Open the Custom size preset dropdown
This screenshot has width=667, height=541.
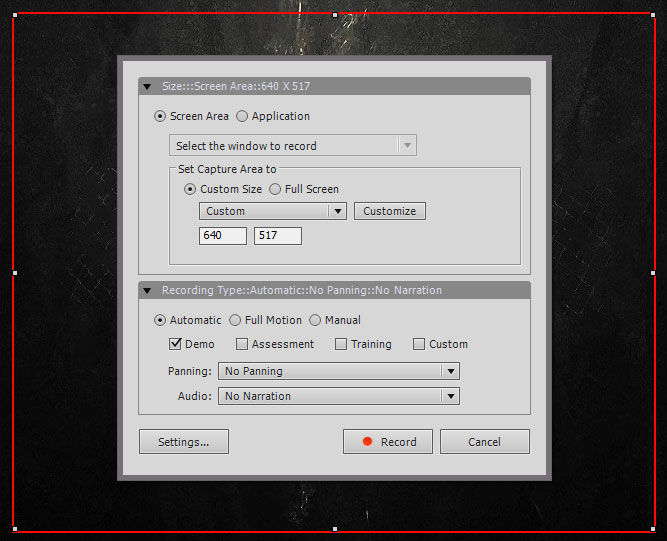point(273,211)
